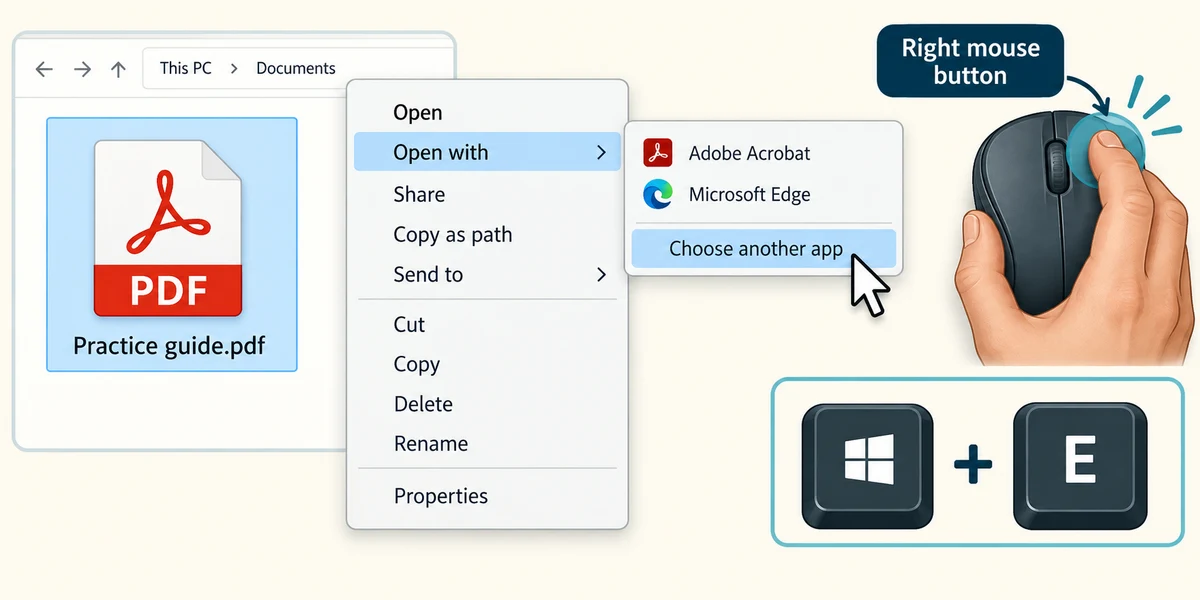Expand the Send to submenu arrow
The height and width of the screenshot is (600, 1200).
click(601, 275)
